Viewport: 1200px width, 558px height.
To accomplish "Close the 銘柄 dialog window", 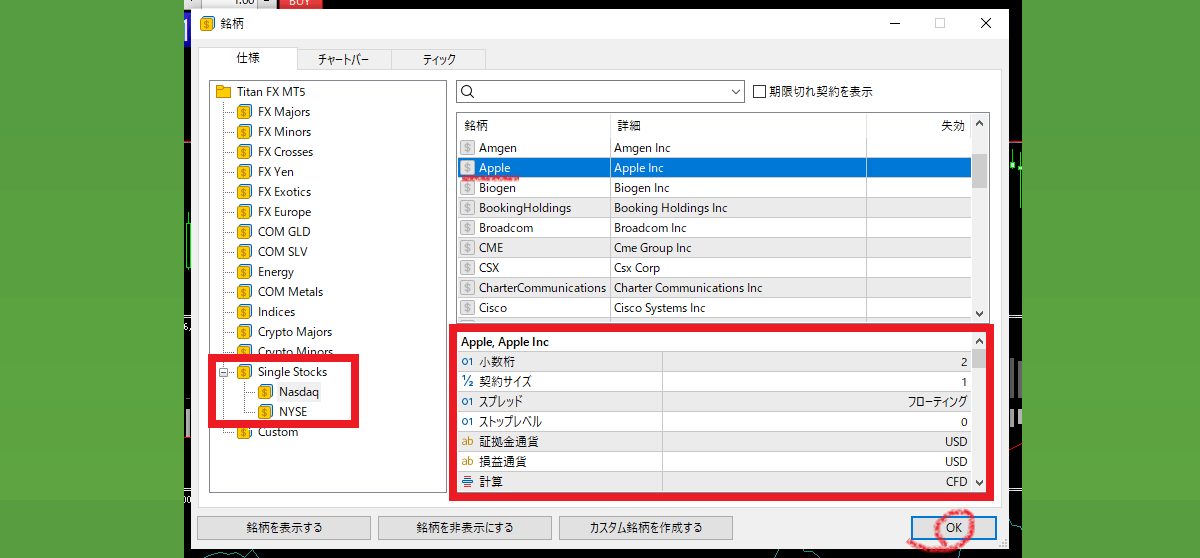I will click(986, 23).
